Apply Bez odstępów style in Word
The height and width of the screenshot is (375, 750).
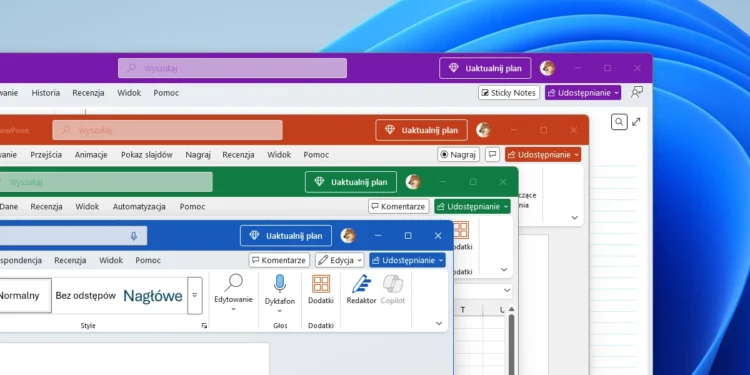point(86,296)
